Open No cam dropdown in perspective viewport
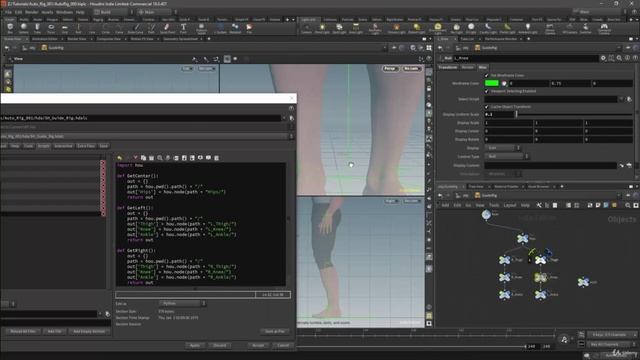The width and height of the screenshot is (640, 360). tap(411, 69)
